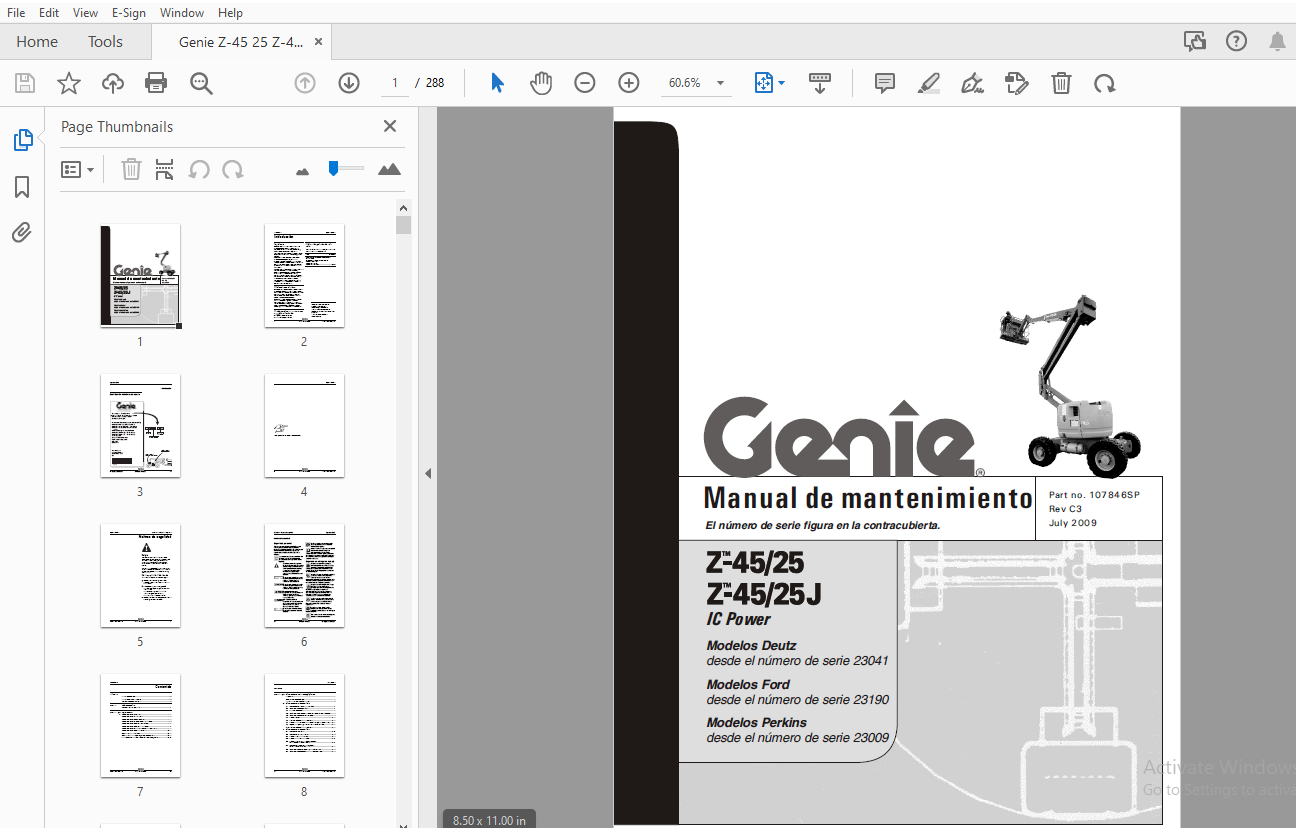Open the Edit menu
This screenshot has height=828, width=1296.
pyautogui.click(x=49, y=12)
